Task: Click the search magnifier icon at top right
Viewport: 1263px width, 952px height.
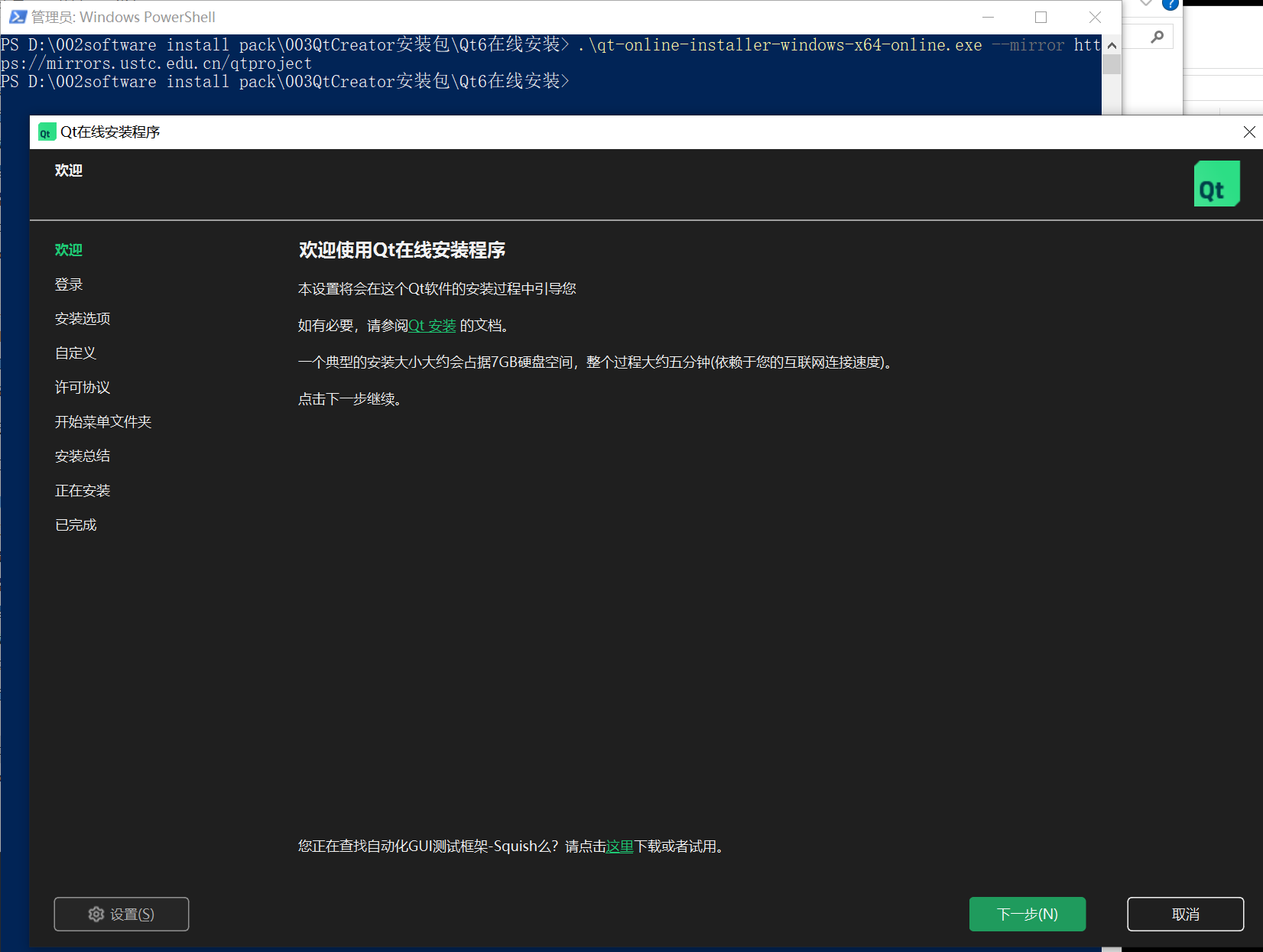Action: click(1157, 36)
